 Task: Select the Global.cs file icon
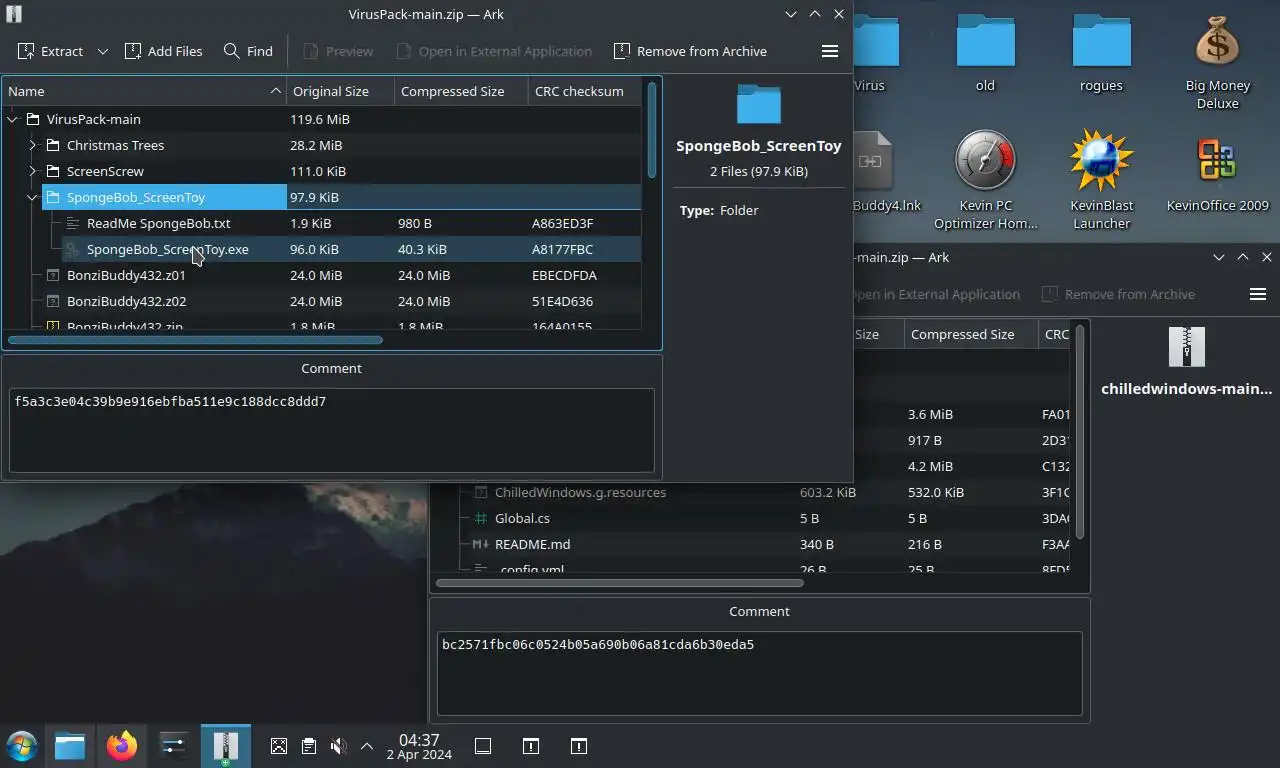point(481,518)
